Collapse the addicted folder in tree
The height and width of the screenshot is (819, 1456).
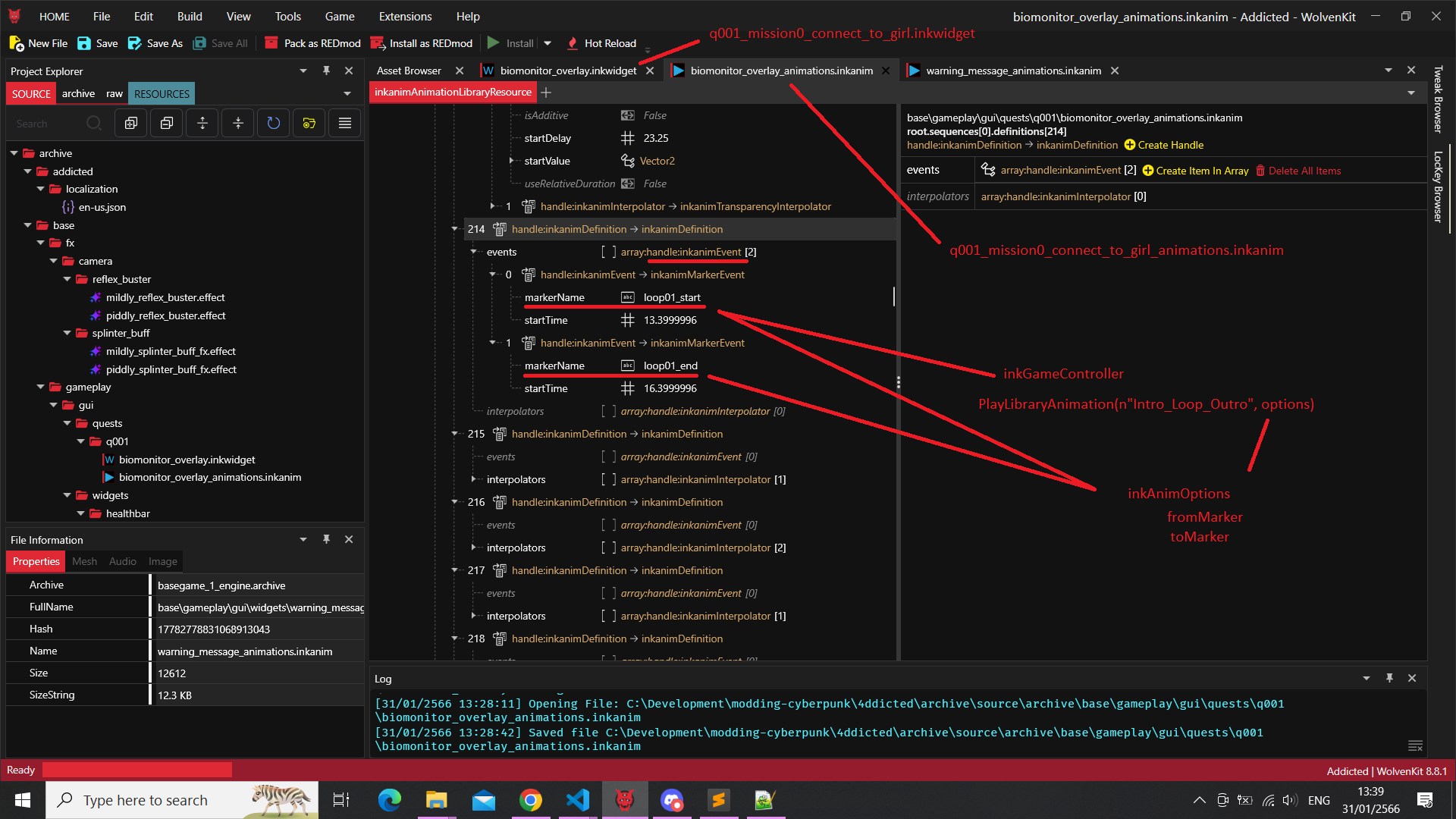click(27, 171)
